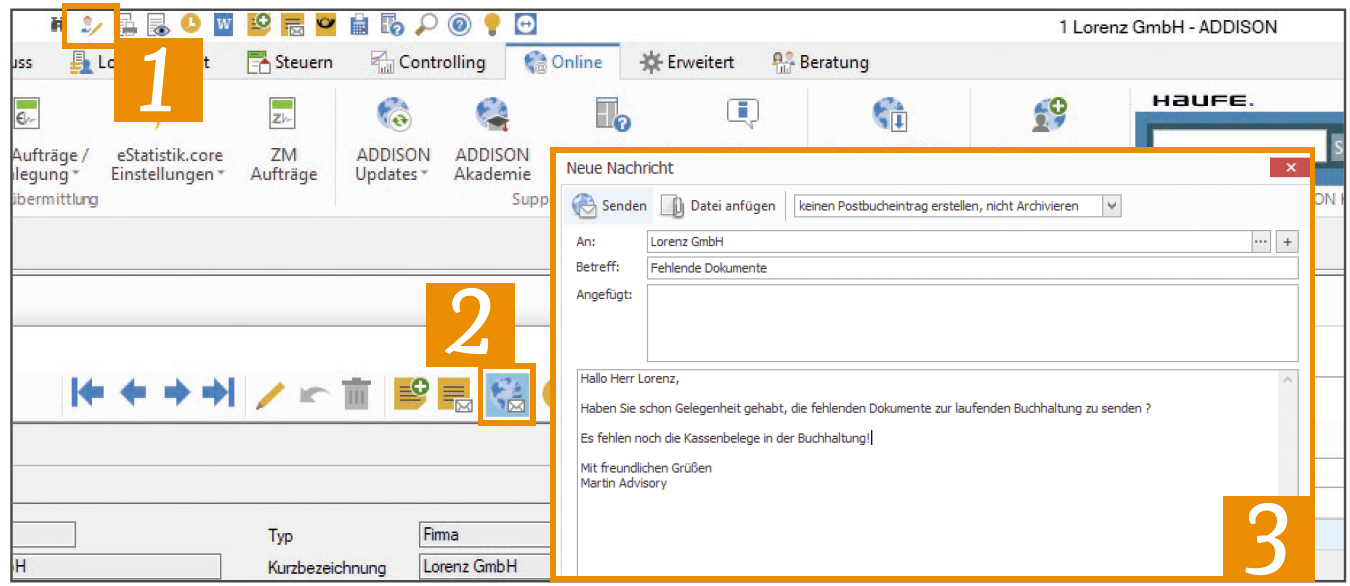Viewport: 1350px width, 586px height.
Task: Open the calculator icon in top toolbar
Action: 359,26
